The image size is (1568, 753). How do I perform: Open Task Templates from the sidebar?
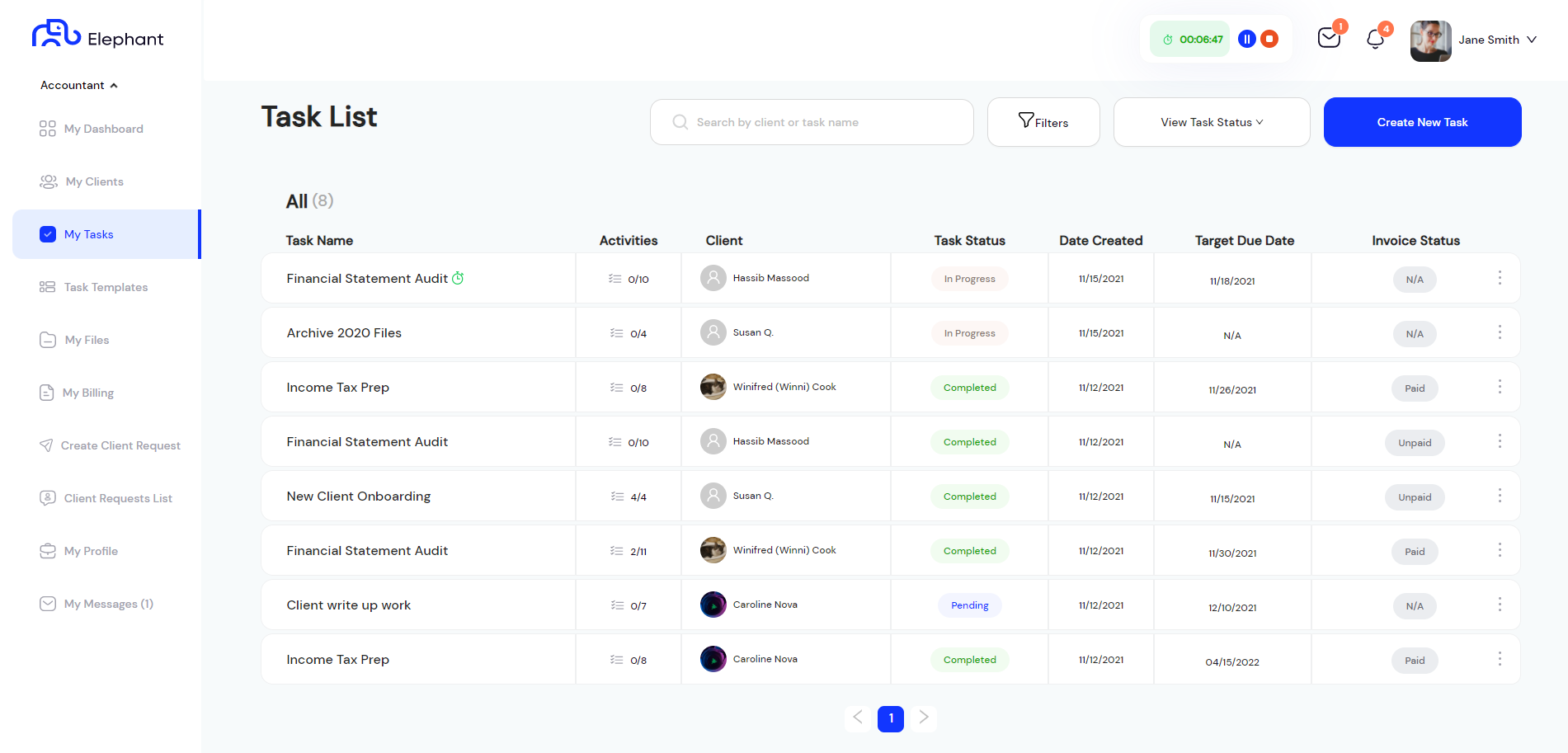click(106, 287)
